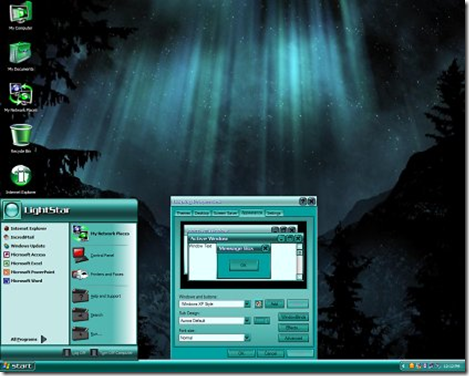Confirm dialog with OK button at bottom

(241, 353)
